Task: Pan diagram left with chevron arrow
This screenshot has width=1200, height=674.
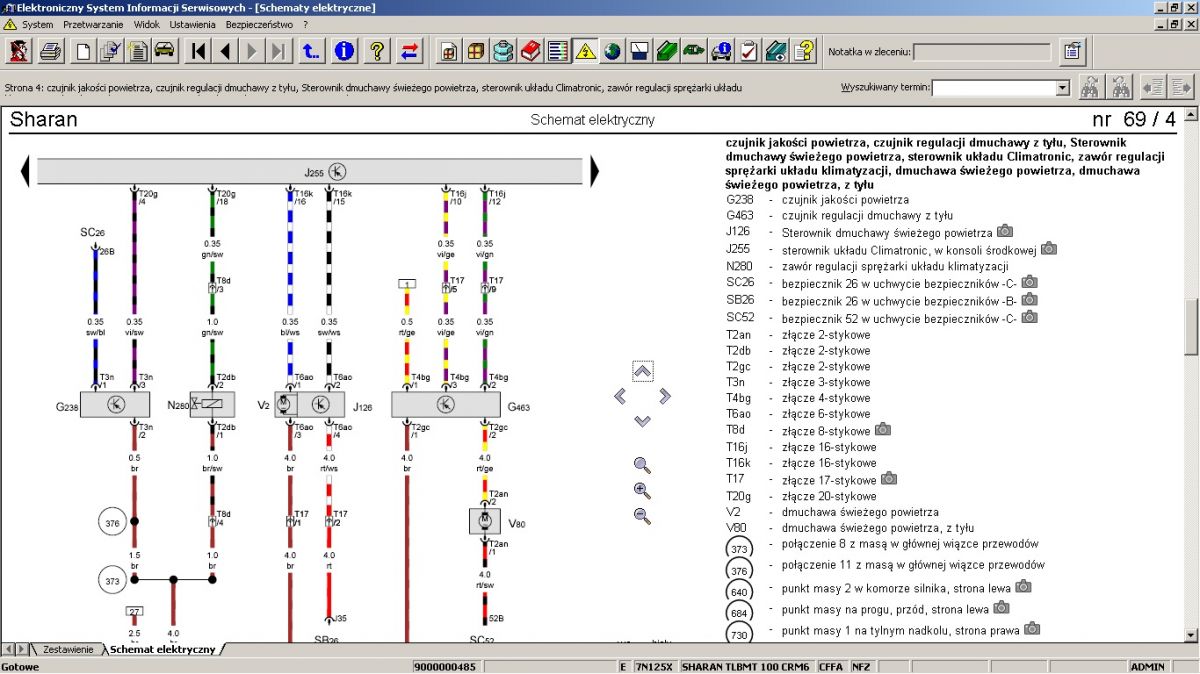Action: coord(620,397)
